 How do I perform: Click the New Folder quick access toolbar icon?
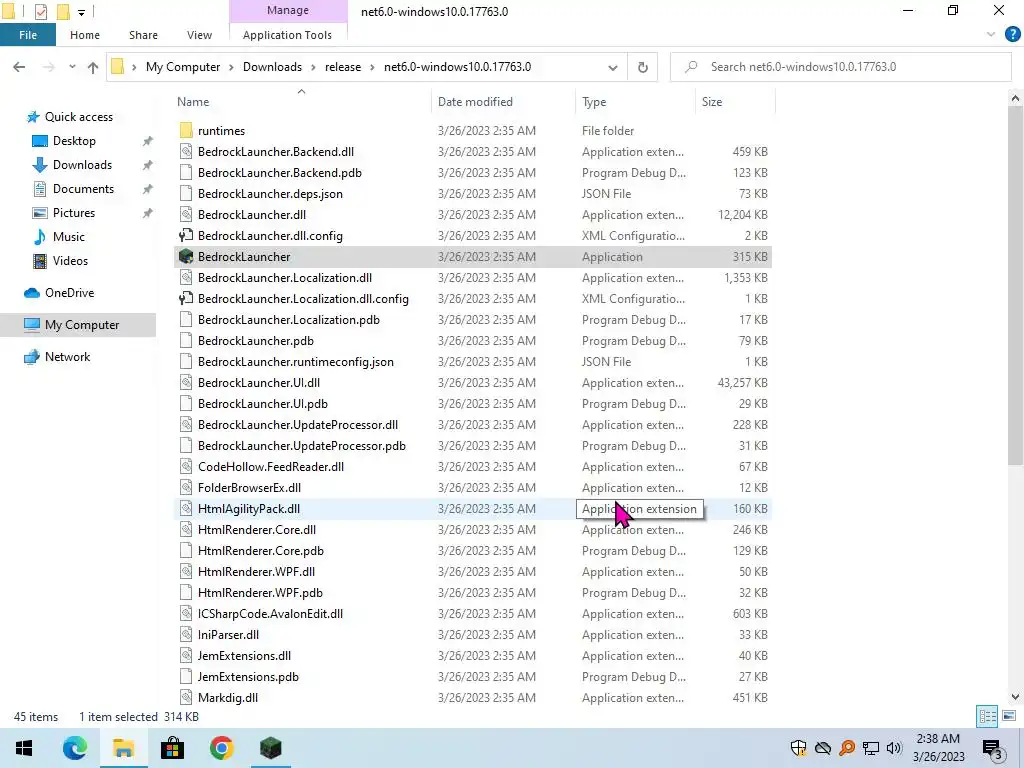tap(63, 11)
